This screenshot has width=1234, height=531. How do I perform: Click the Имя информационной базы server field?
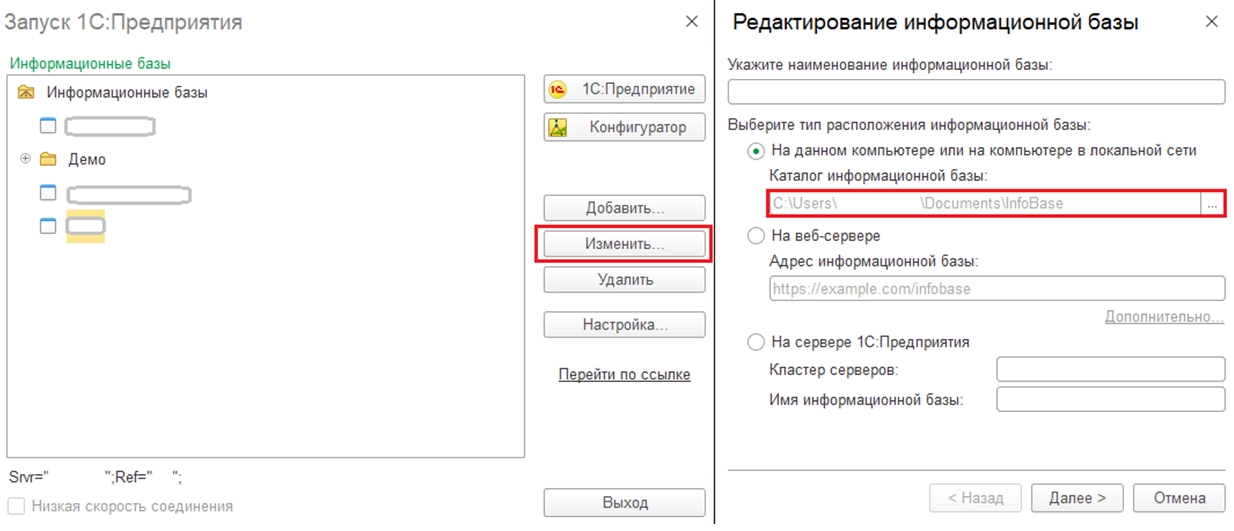tap(1111, 400)
